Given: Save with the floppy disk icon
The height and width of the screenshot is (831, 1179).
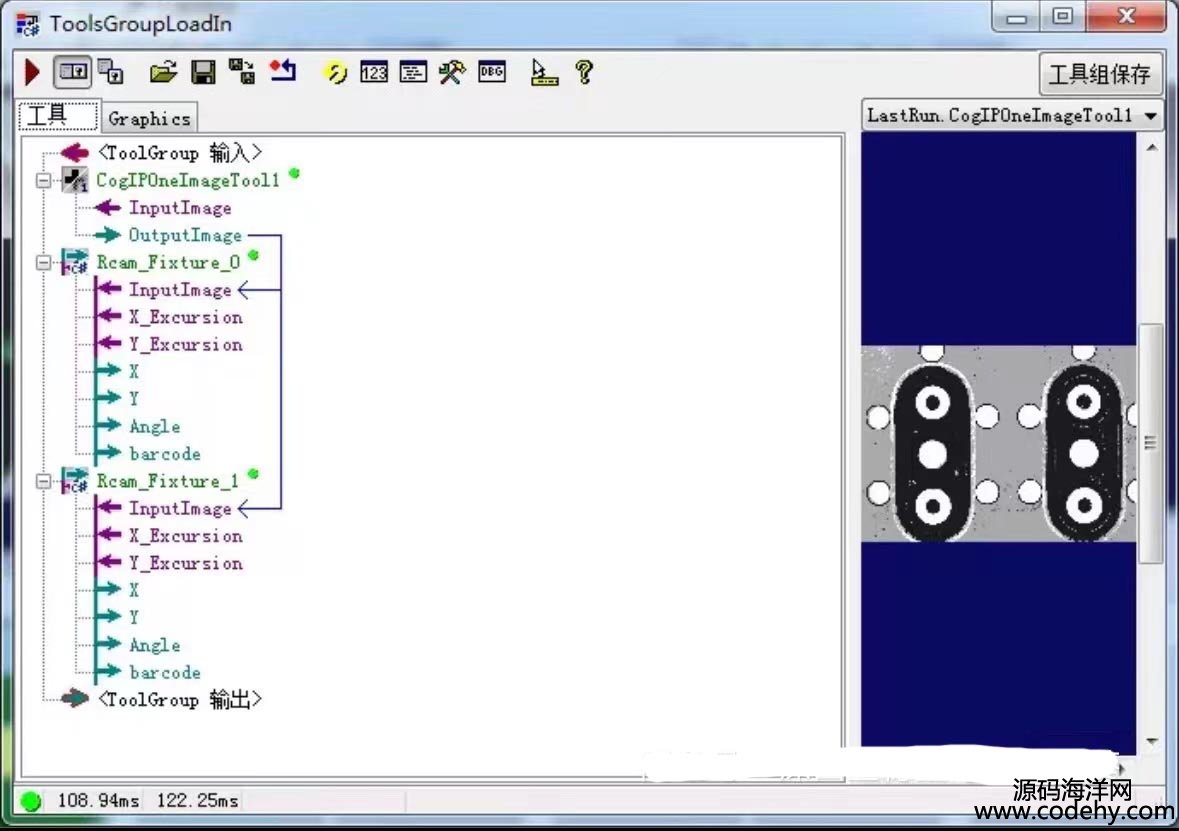Looking at the screenshot, I should coord(203,72).
